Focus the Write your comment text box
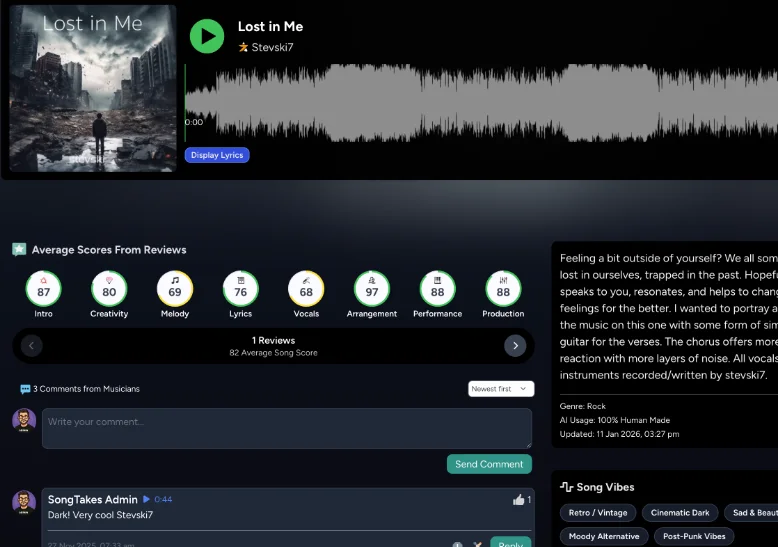The image size is (778, 547). point(286,428)
